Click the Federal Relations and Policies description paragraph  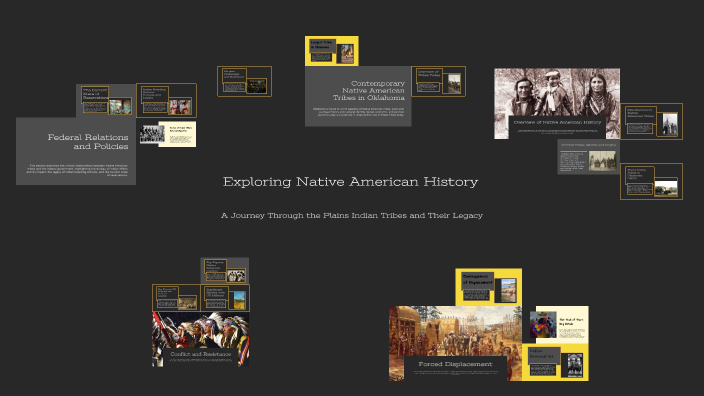(x=77, y=170)
